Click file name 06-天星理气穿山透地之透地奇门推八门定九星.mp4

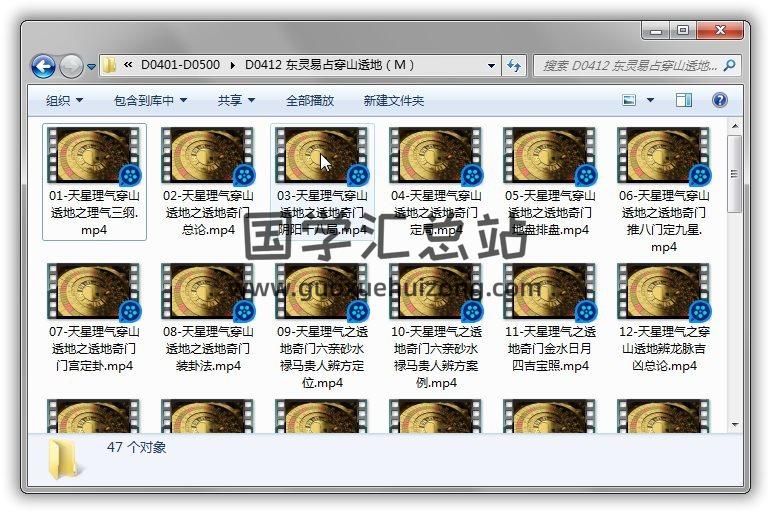click(664, 221)
